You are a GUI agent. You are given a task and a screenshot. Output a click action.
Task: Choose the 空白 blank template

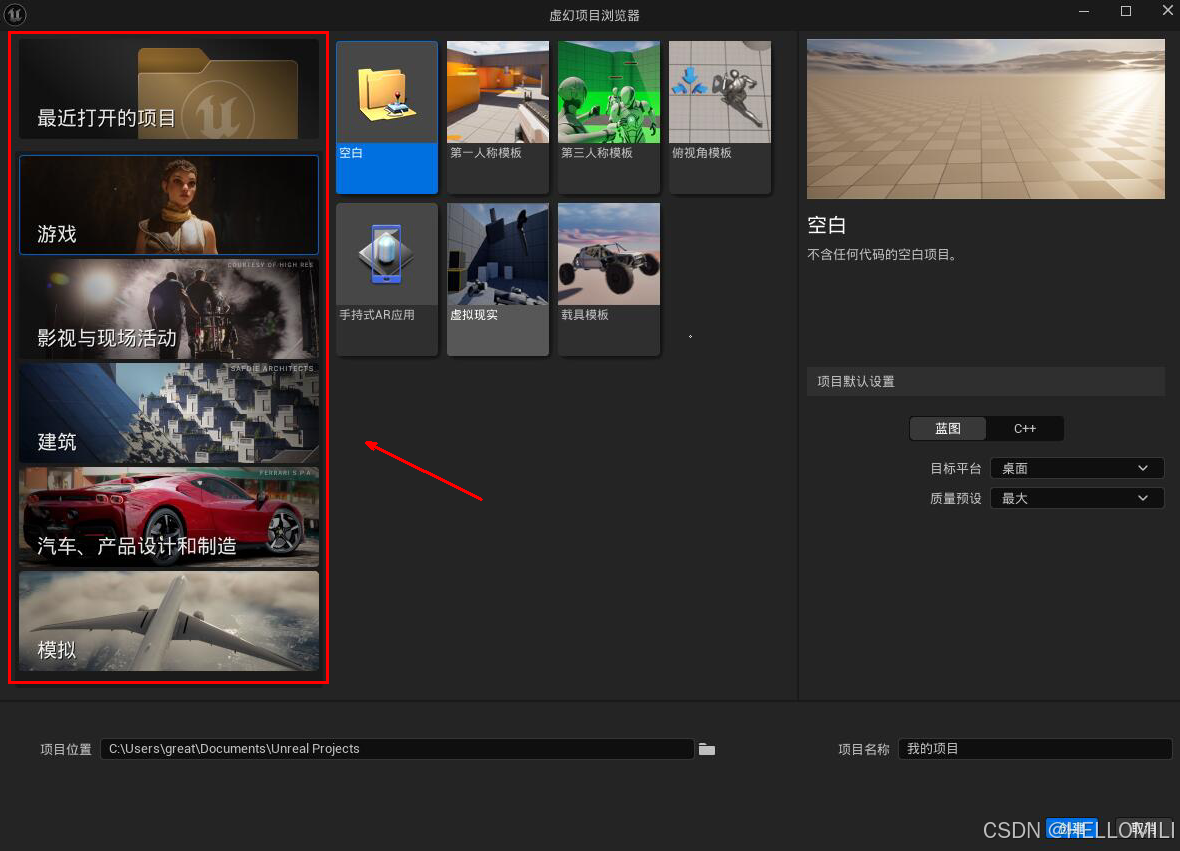click(x=387, y=117)
